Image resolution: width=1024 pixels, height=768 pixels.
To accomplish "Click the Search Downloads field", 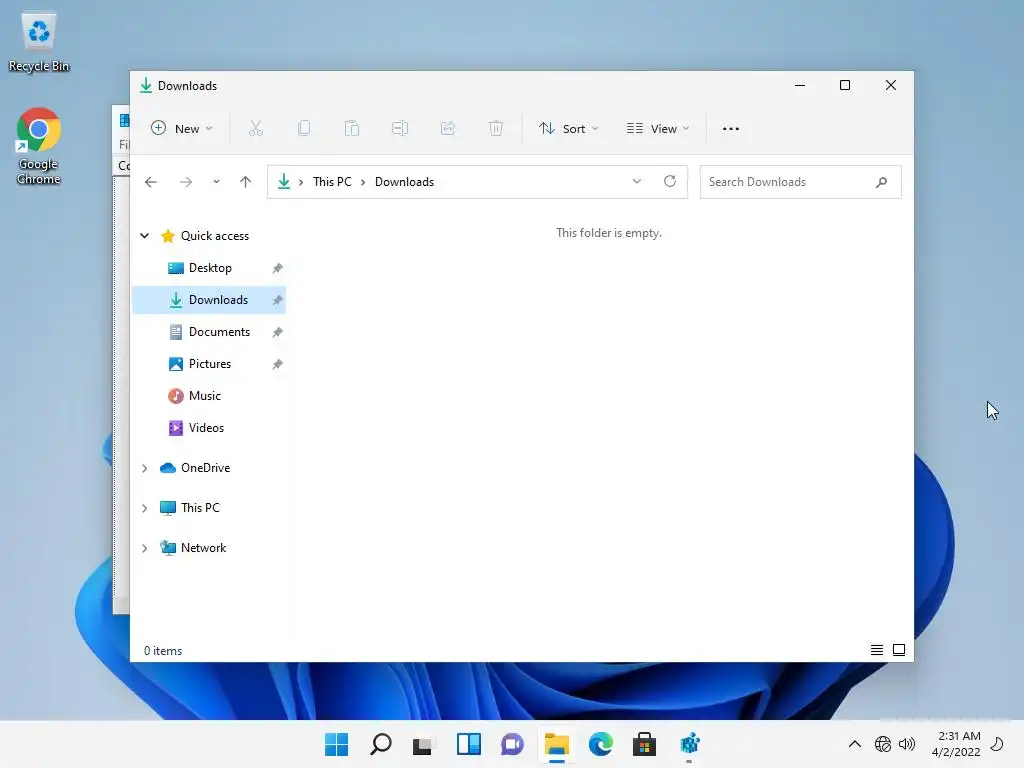I will (800, 182).
